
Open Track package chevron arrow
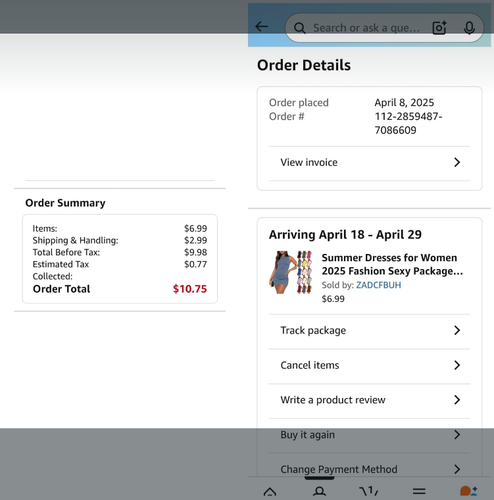tap(457, 330)
